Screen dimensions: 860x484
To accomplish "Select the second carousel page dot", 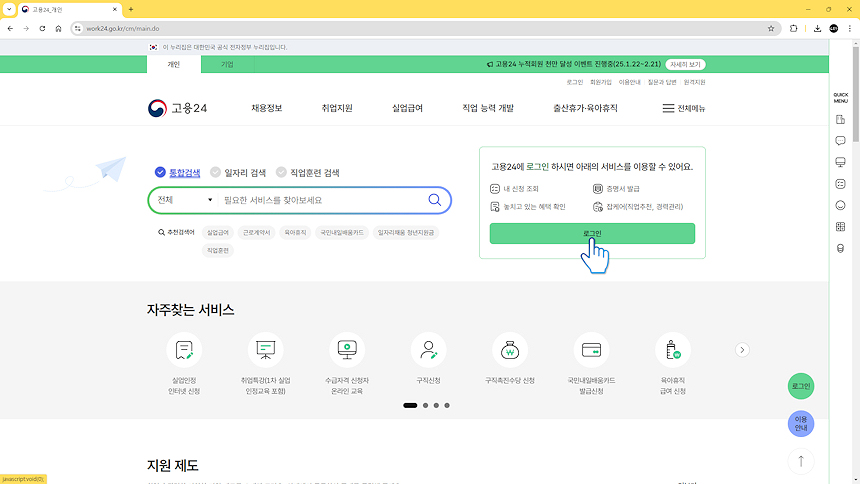I will [426, 406].
